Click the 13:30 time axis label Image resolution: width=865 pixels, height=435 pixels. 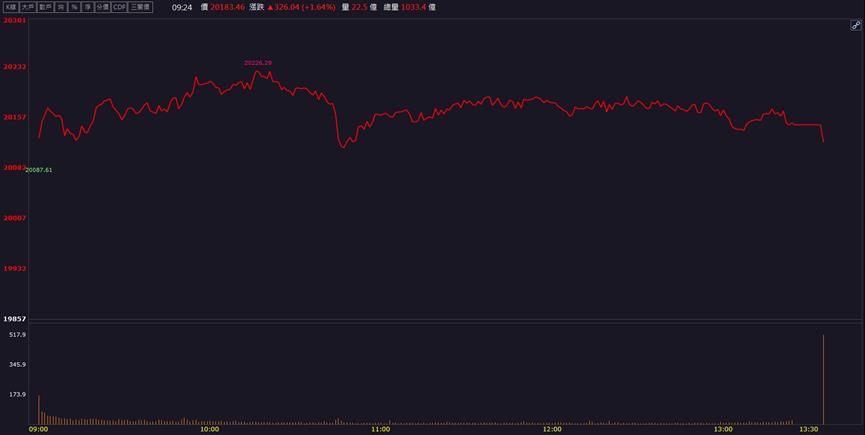tap(809, 429)
